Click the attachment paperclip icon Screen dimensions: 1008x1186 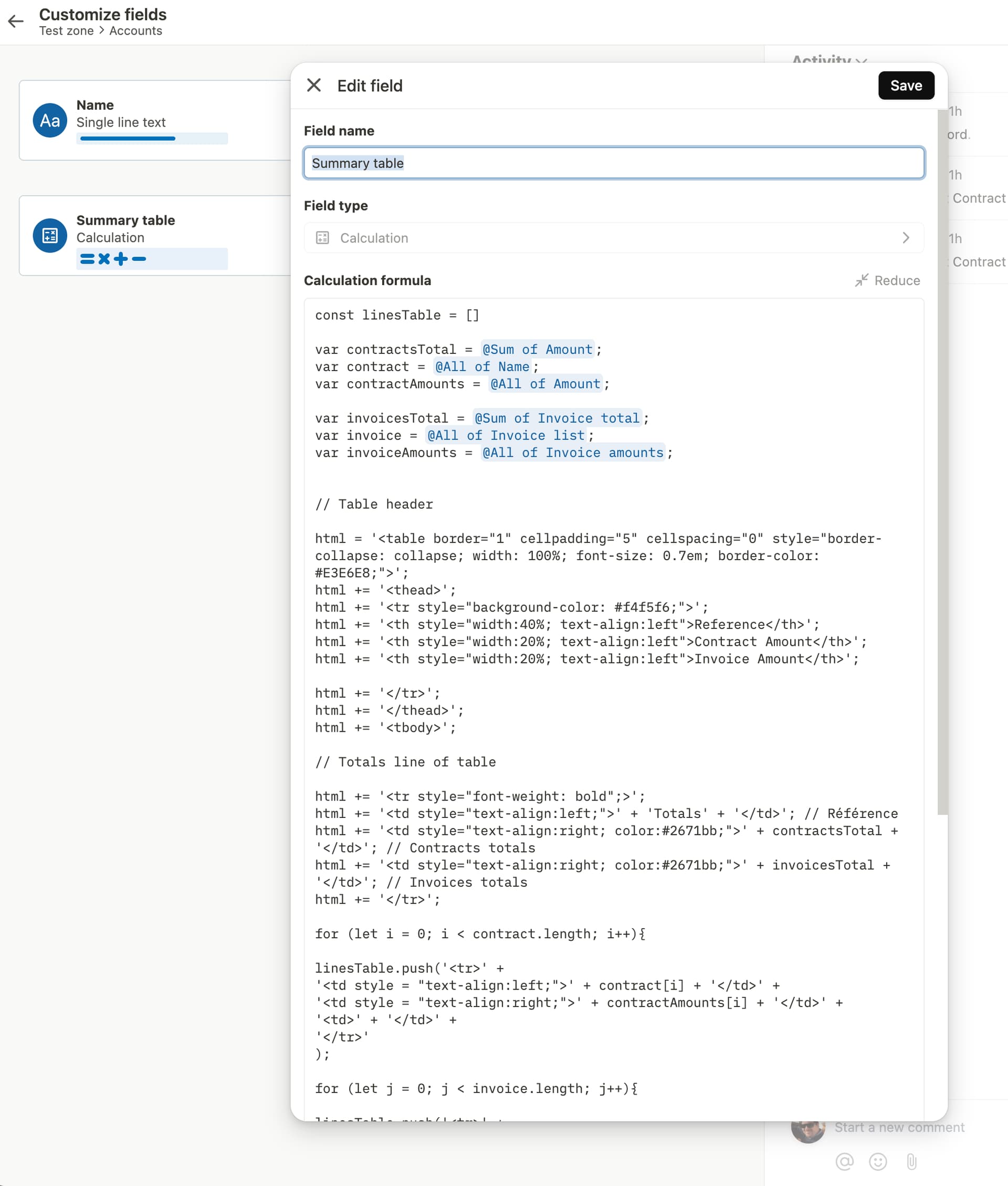click(911, 1161)
